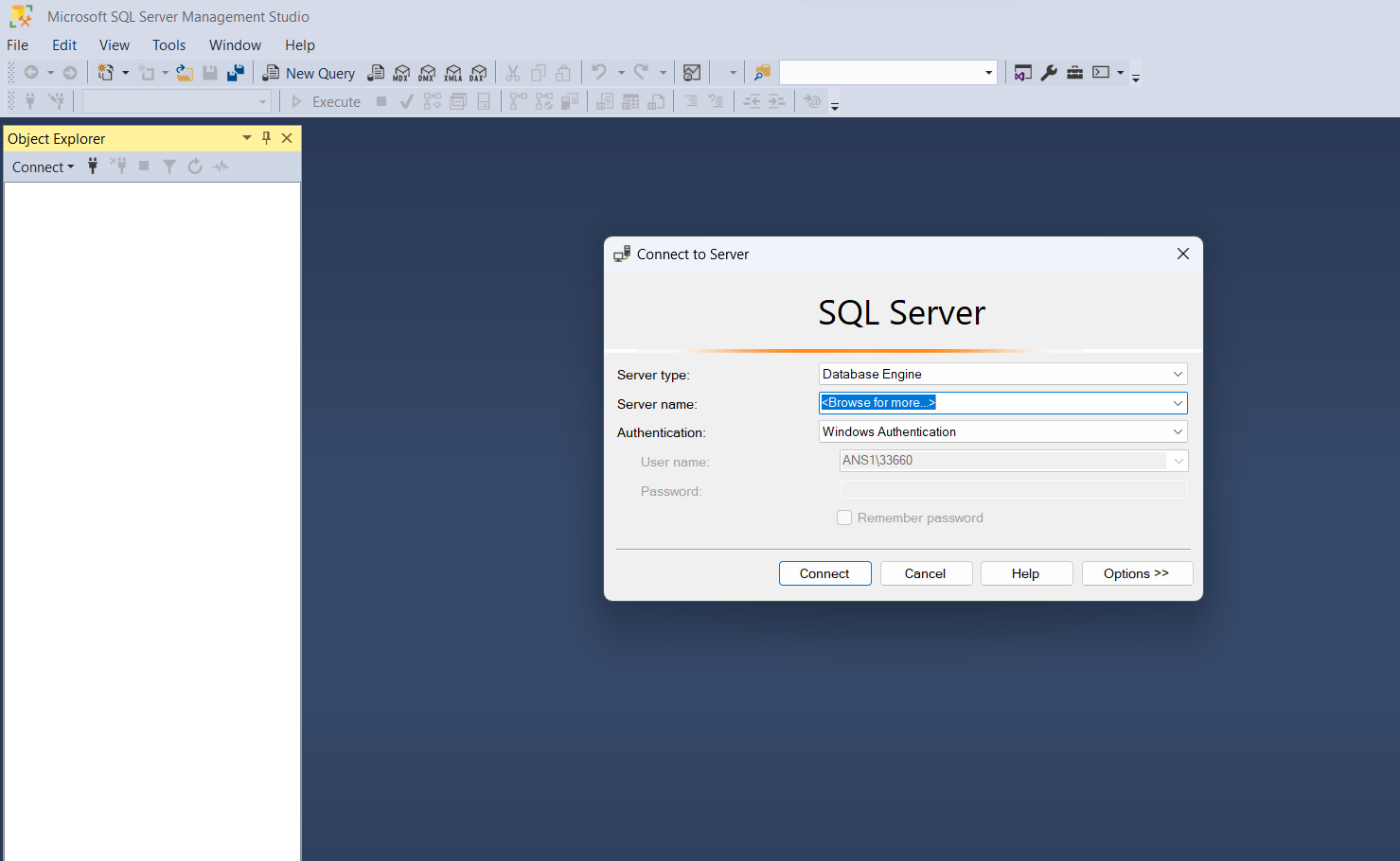Click the Connect button in dialog
This screenshot has height=861, width=1400.
pos(824,573)
